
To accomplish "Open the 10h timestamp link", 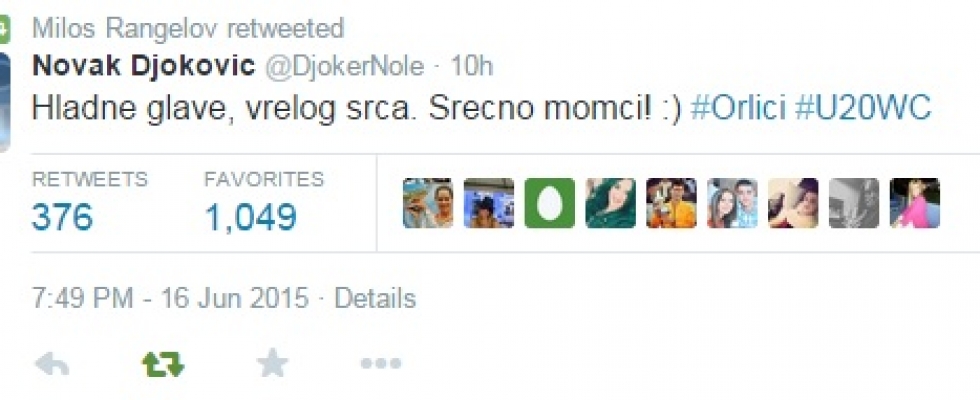I will click(x=472, y=66).
